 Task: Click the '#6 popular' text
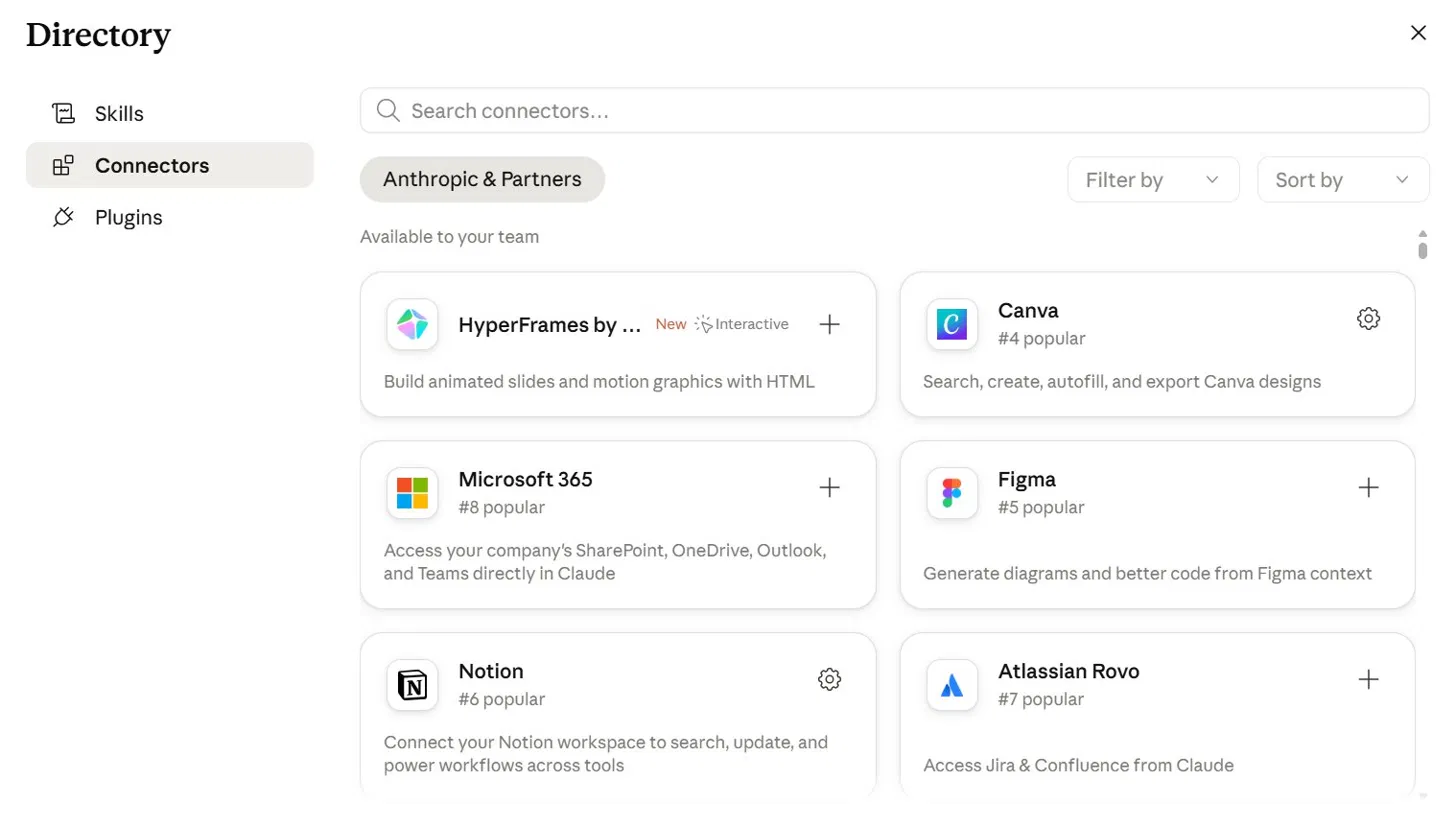pos(501,699)
